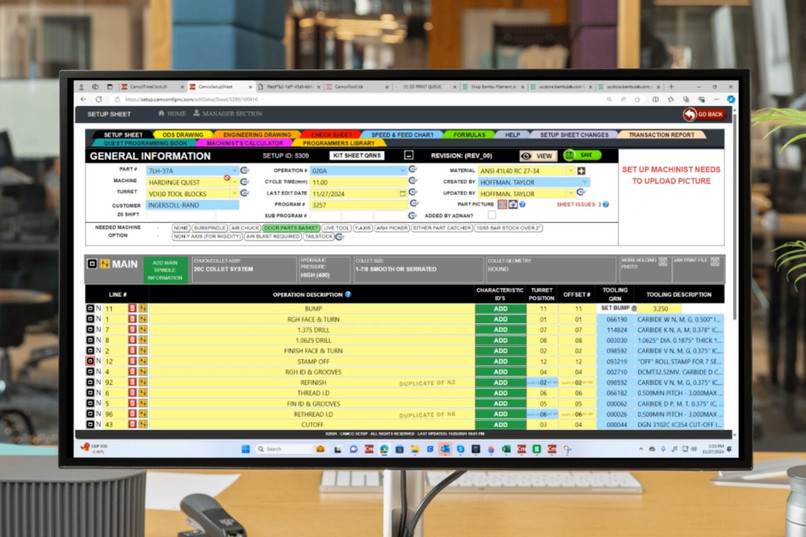Open the Check Sheet tab
Image resolution: width=806 pixels, height=537 pixels.
(x=332, y=135)
